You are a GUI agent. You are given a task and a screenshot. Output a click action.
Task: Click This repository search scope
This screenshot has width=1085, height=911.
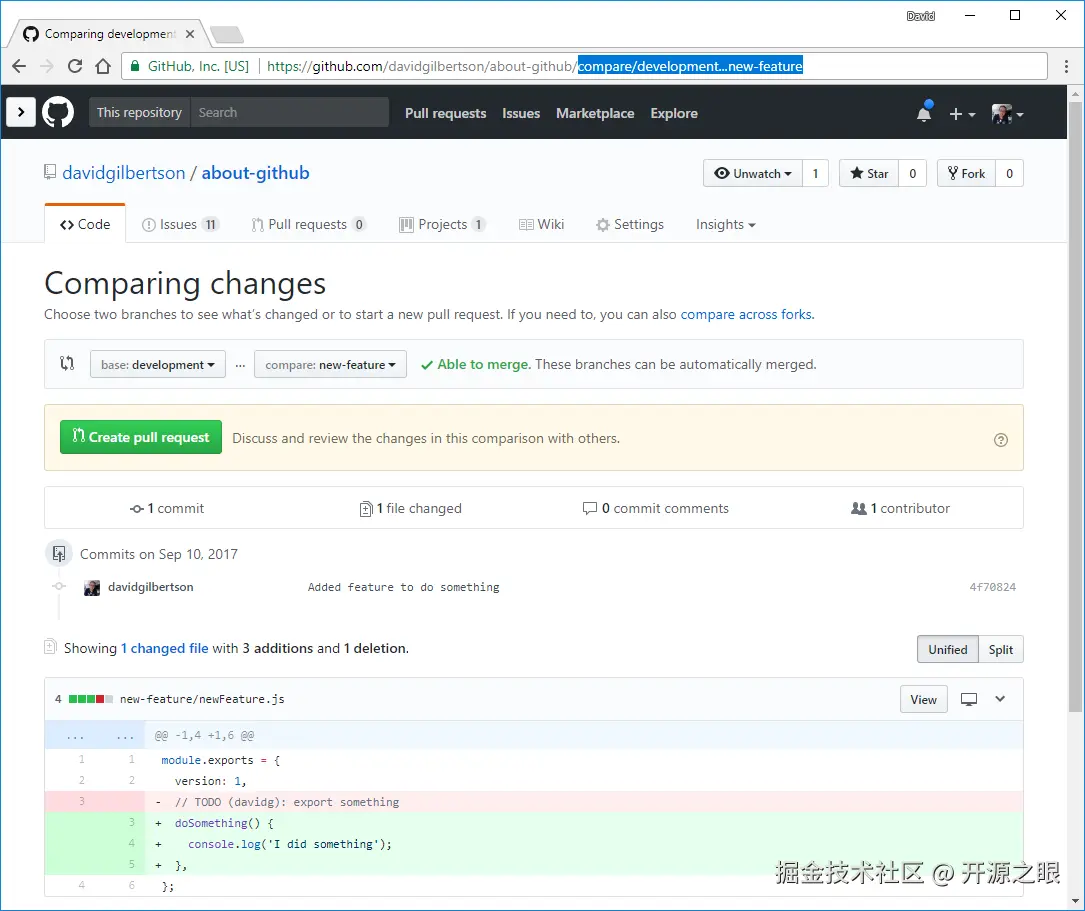139,112
